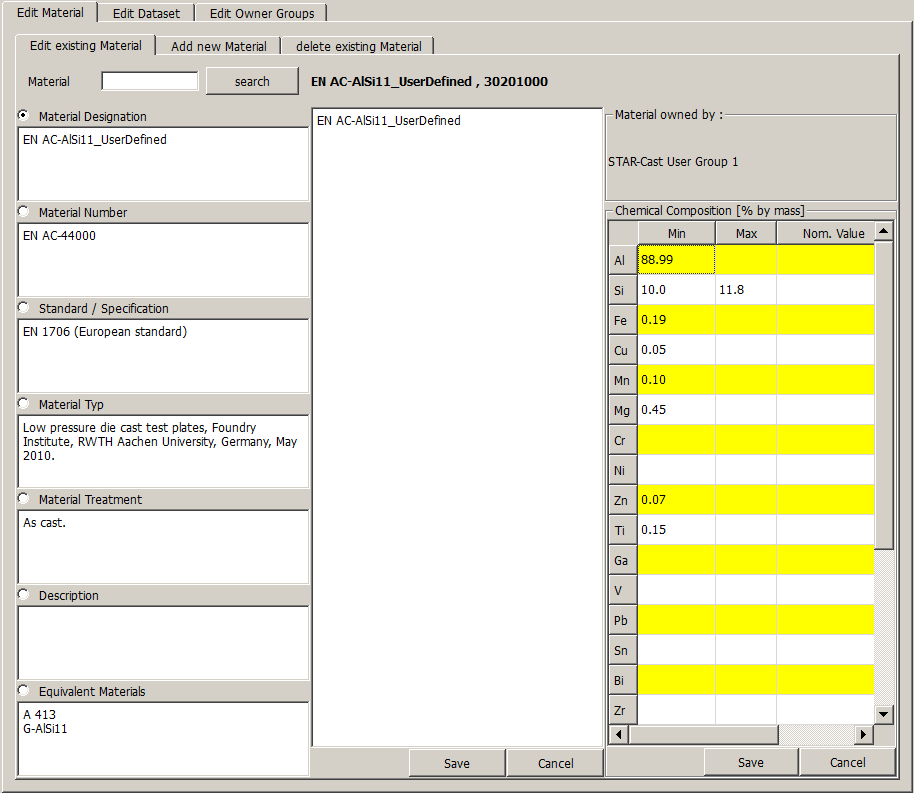Viewport: 914px width, 793px height.
Task: Select the Material Number radio button
Action: (24, 212)
